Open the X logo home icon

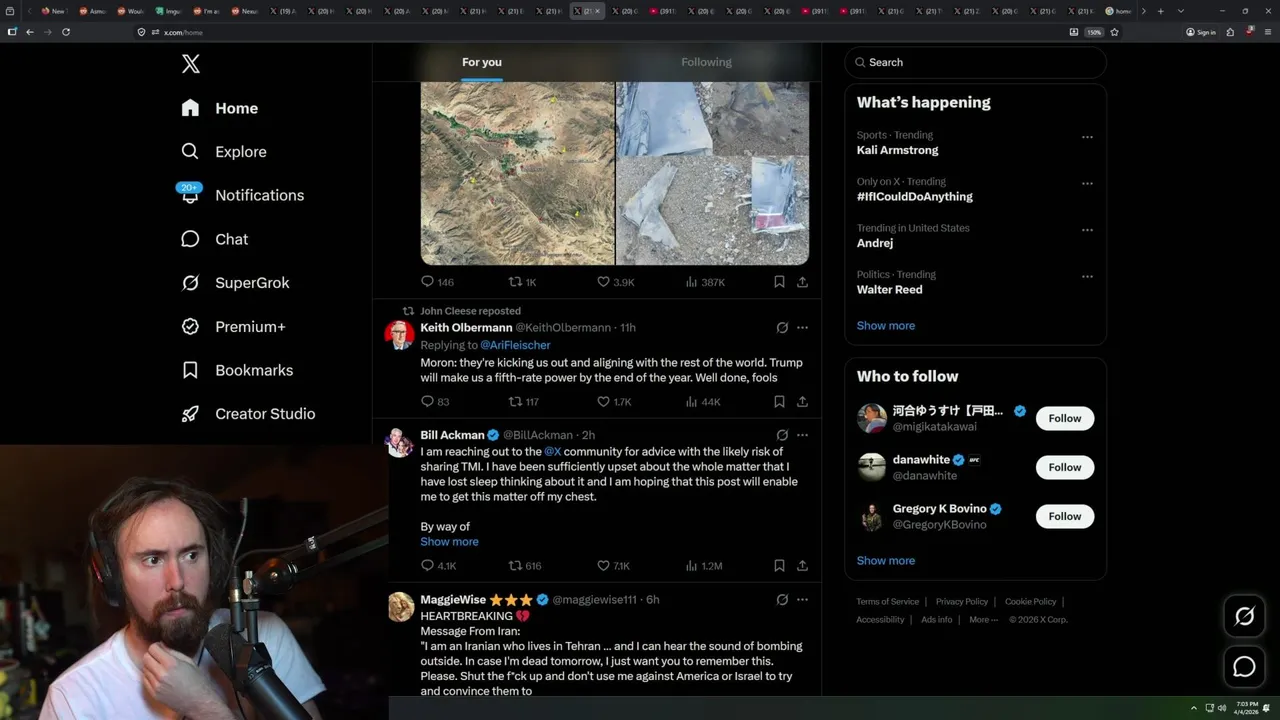[191, 64]
